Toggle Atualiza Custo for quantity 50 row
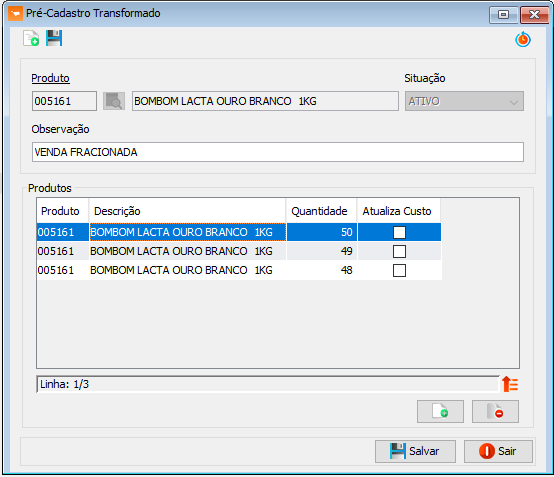554x477 pixels. pos(399,232)
